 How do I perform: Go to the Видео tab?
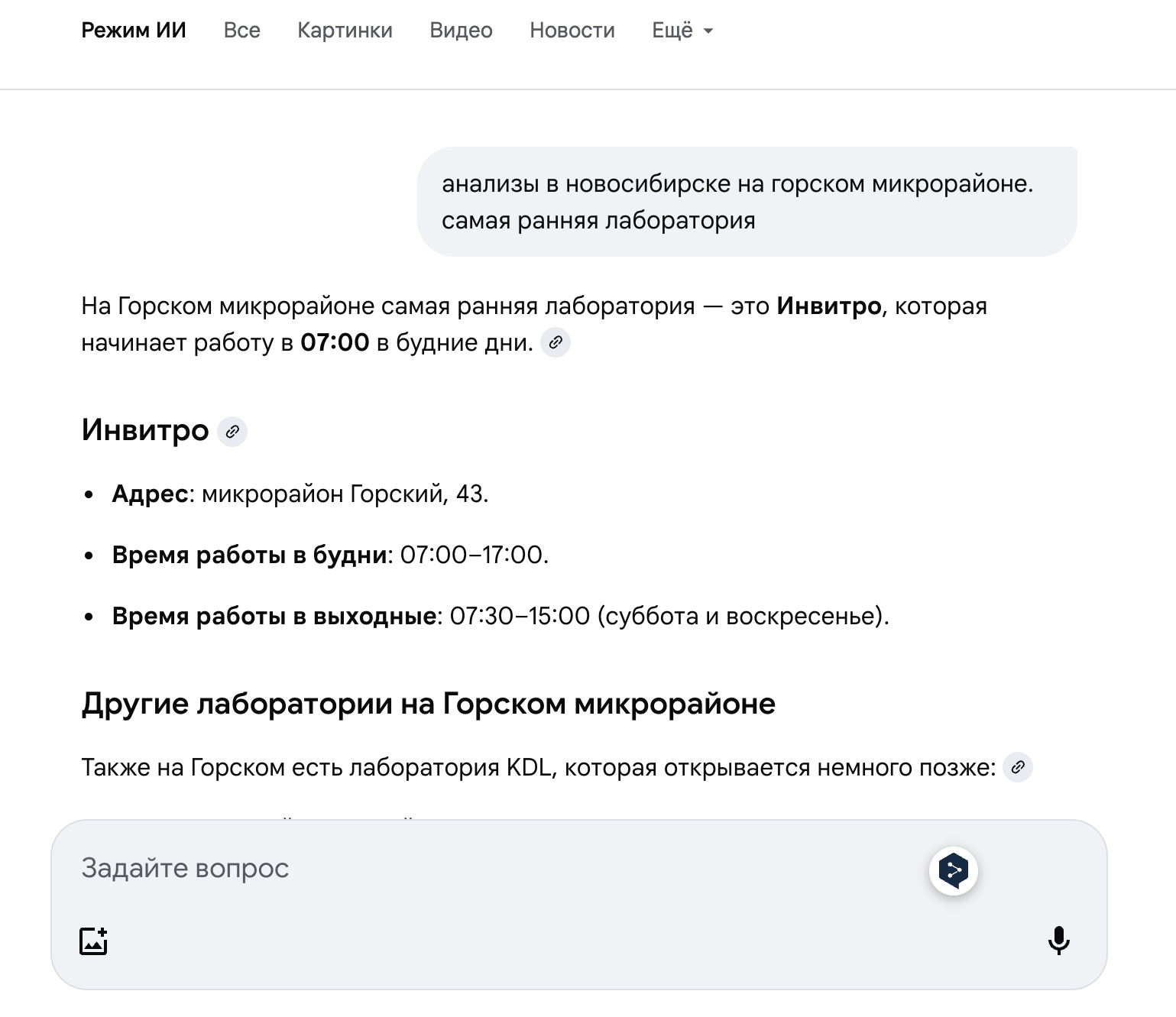(x=461, y=31)
